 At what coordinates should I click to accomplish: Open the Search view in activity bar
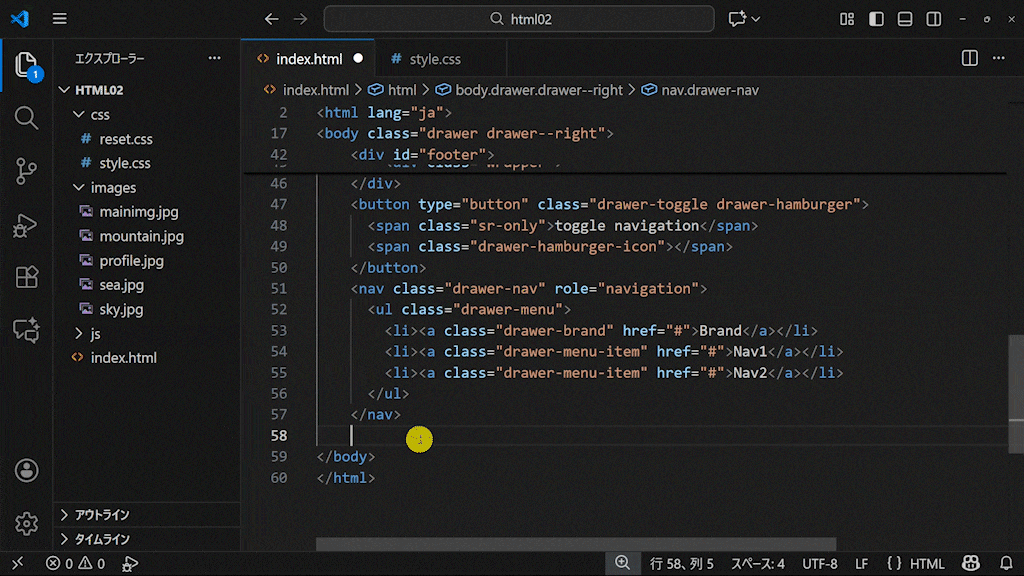coord(27,118)
